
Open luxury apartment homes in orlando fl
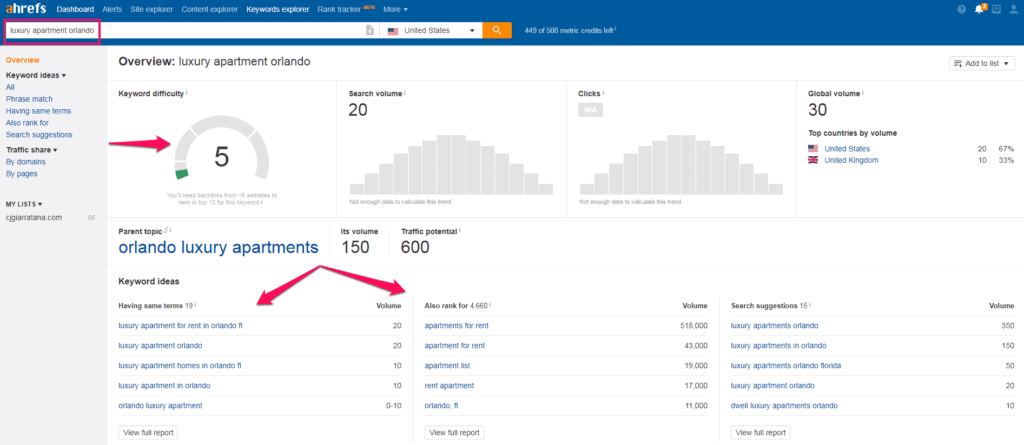(x=180, y=365)
